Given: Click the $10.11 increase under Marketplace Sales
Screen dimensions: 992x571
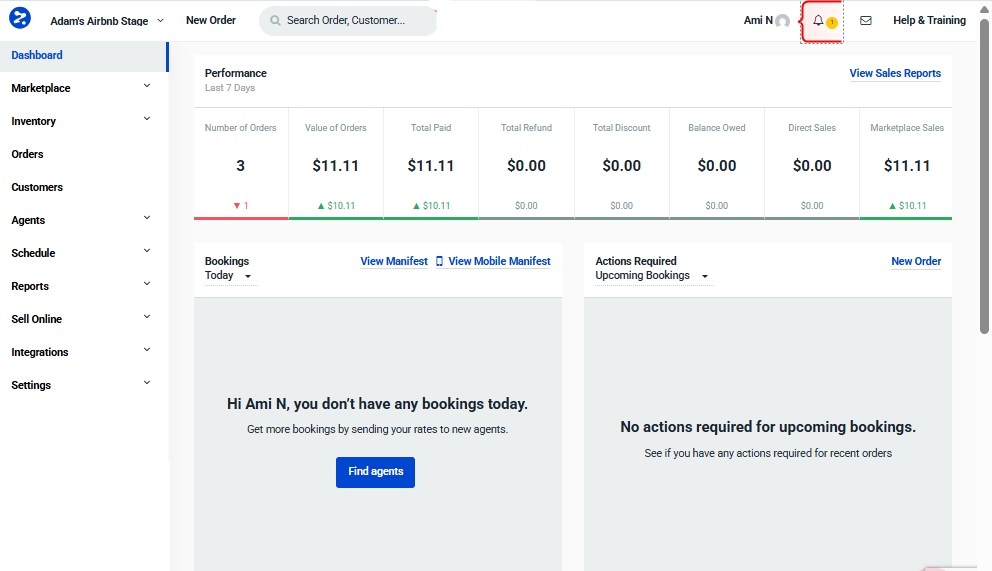Looking at the screenshot, I should tap(907, 206).
